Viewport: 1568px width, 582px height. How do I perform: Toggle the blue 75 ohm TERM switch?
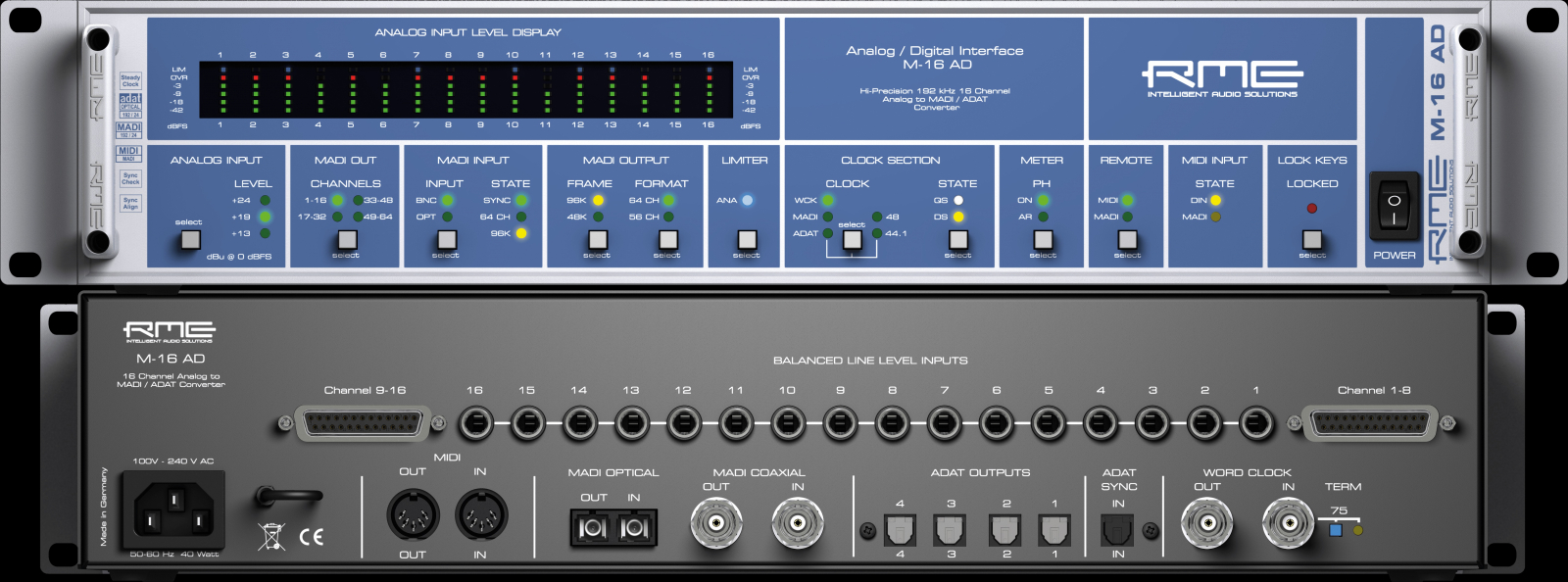click(1335, 530)
